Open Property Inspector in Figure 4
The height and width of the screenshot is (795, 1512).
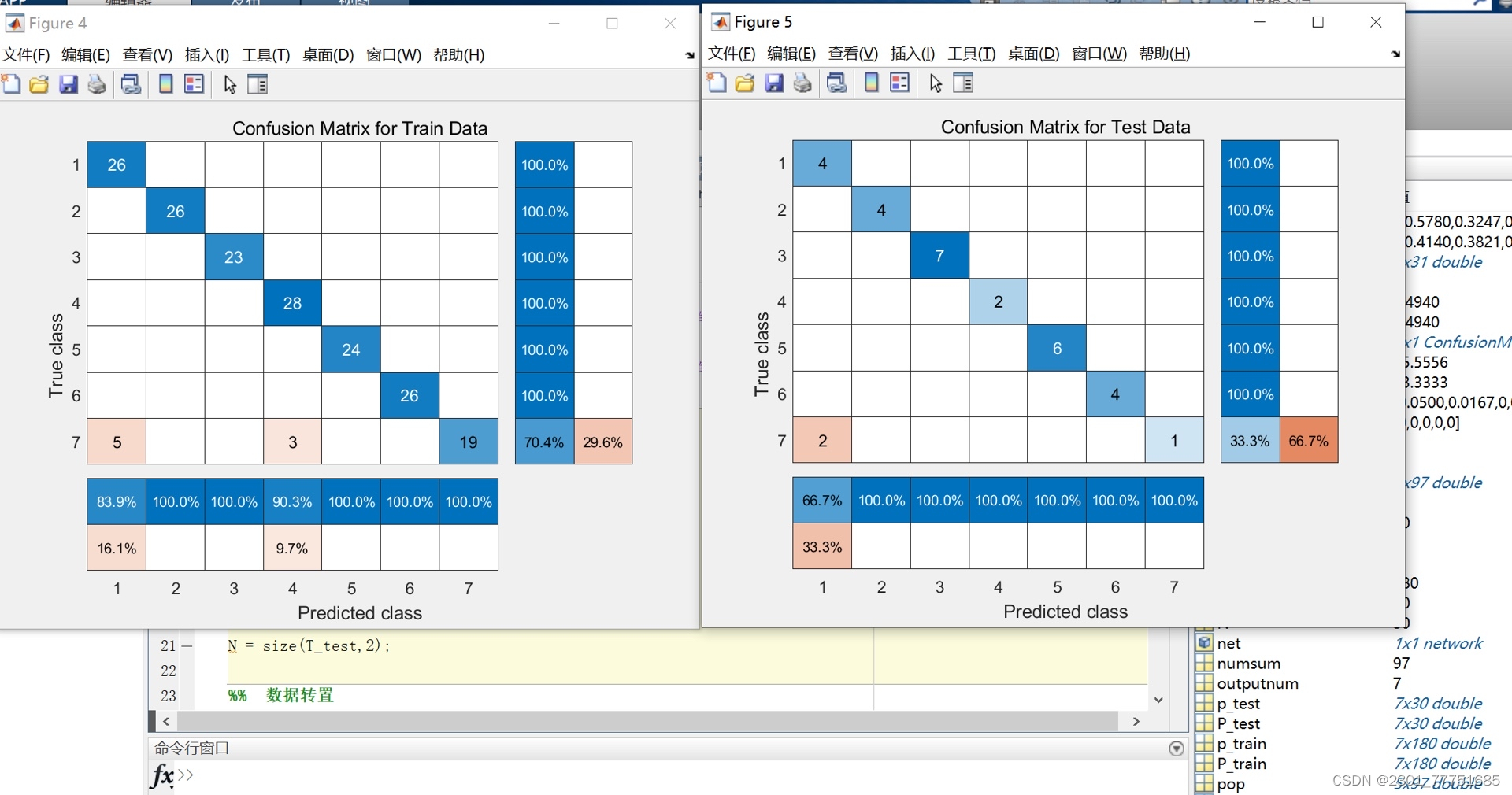coord(258,84)
